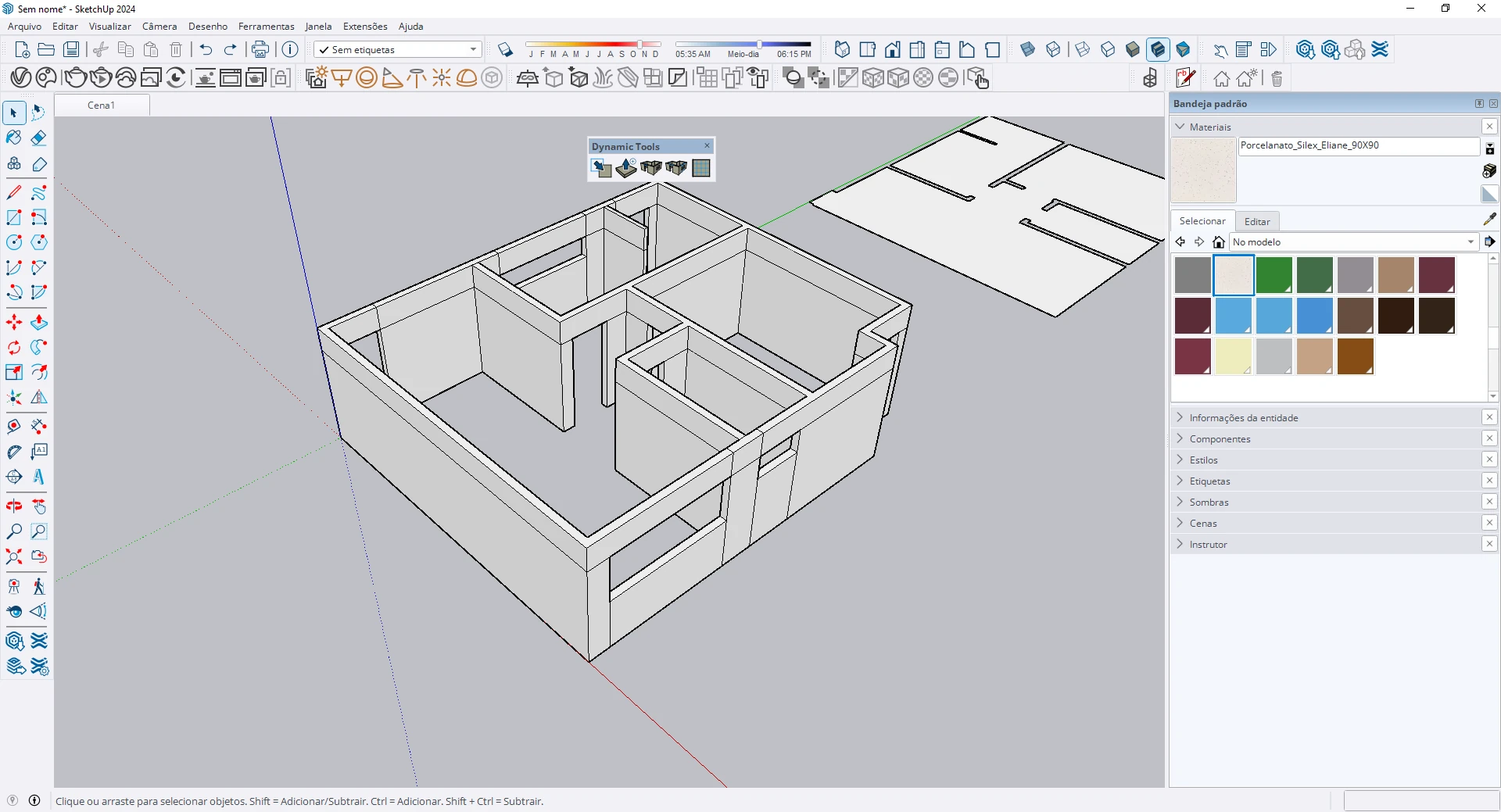Select the Lasso selection tool
1501x812 pixels.
[x=38, y=113]
